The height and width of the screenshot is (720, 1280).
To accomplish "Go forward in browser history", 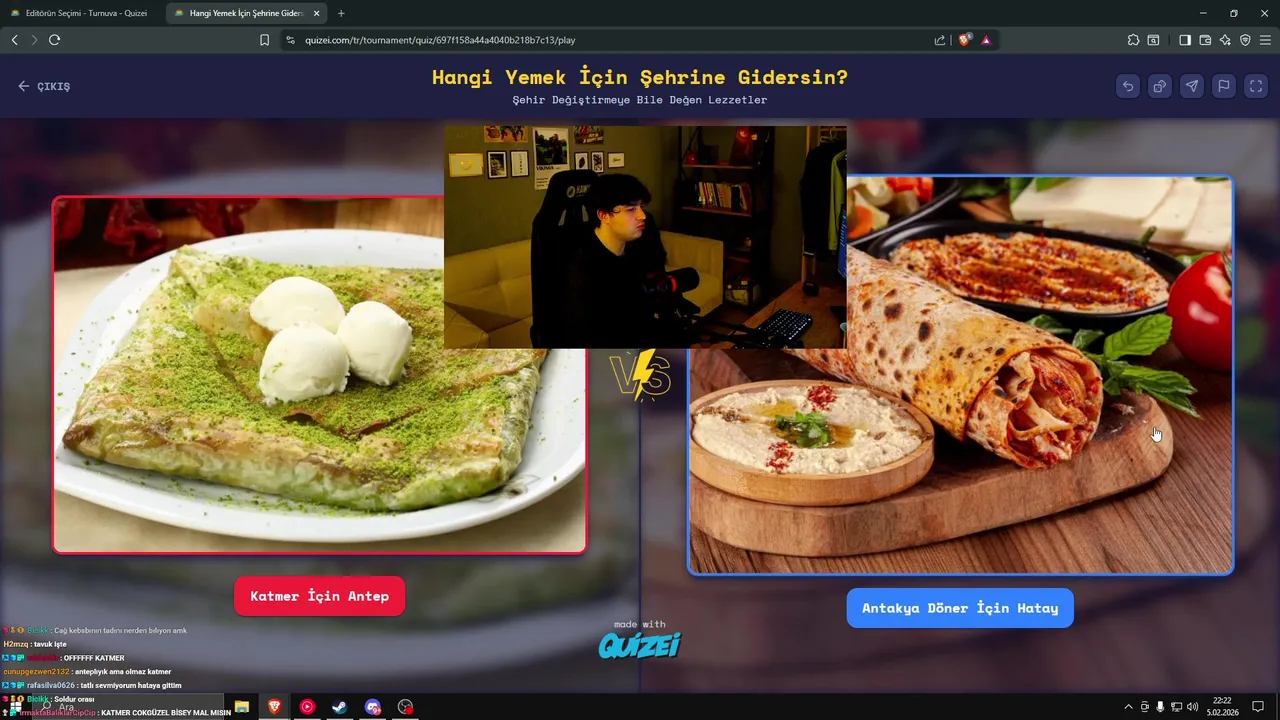I will click(x=34, y=40).
